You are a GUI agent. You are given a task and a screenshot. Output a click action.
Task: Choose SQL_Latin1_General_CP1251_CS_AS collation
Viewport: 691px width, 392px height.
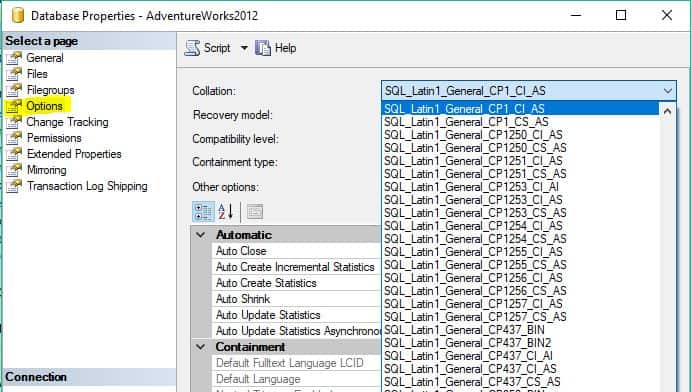pos(520,174)
